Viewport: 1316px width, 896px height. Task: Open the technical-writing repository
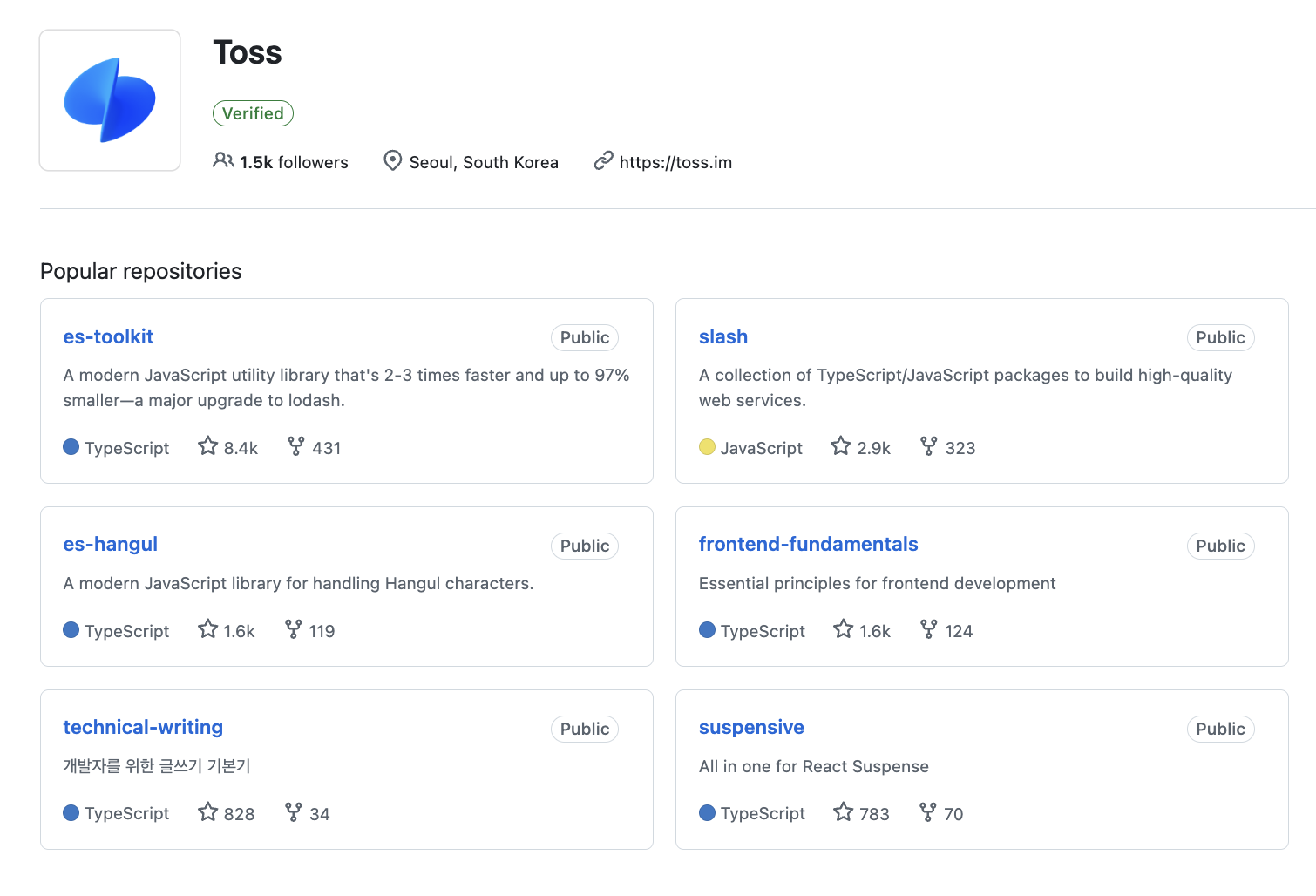point(143,727)
